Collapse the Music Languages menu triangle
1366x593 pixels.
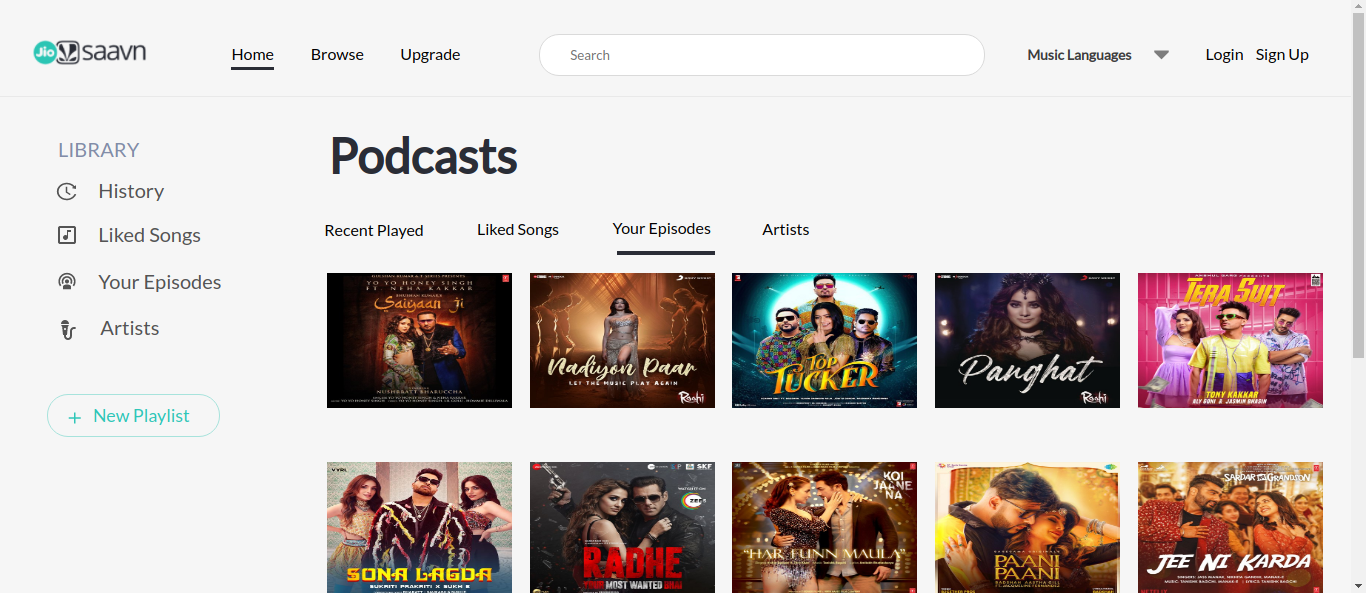(x=1161, y=55)
